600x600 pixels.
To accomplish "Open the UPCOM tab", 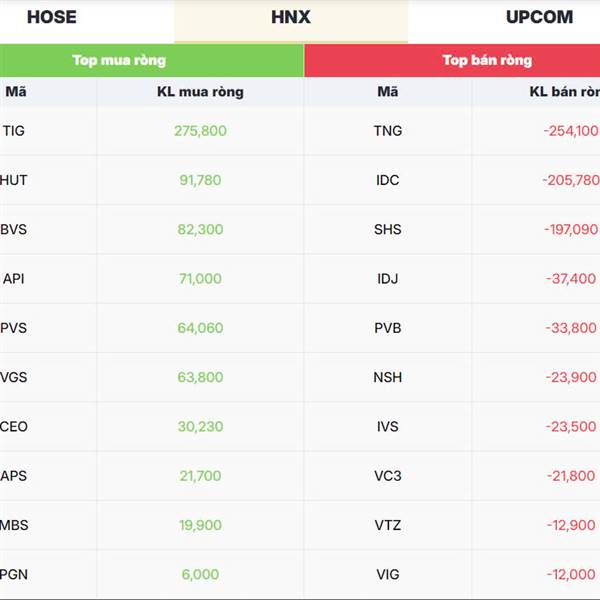I will click(540, 17).
